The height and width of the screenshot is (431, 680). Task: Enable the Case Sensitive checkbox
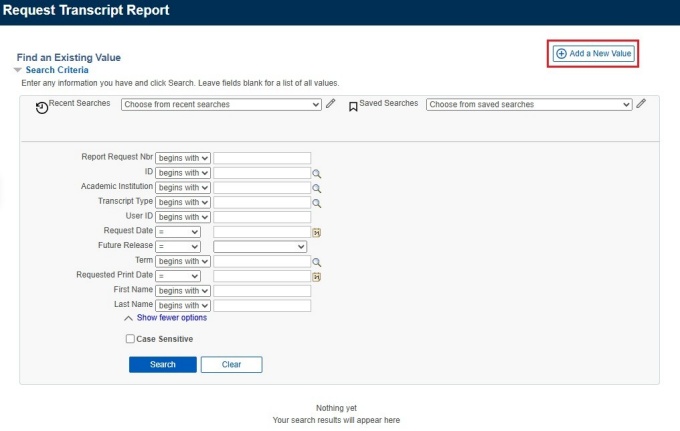[x=130, y=339]
